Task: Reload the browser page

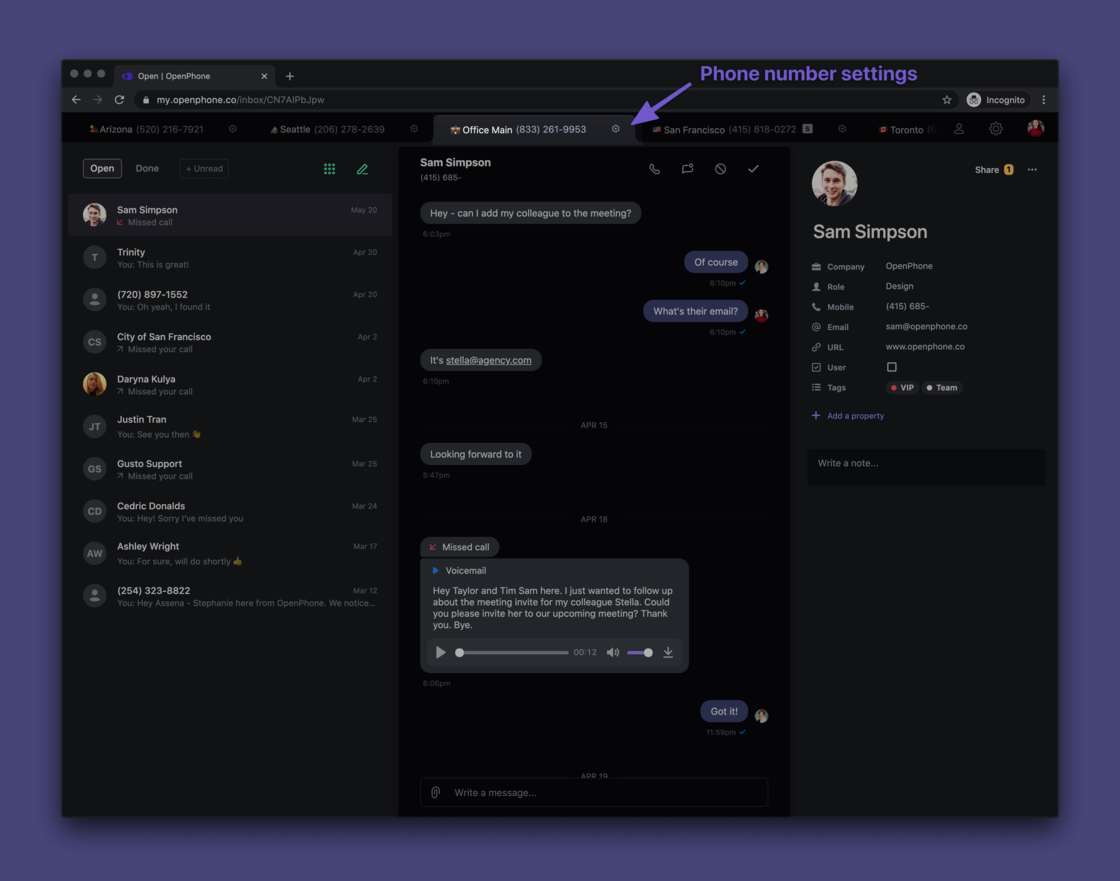Action: [119, 100]
